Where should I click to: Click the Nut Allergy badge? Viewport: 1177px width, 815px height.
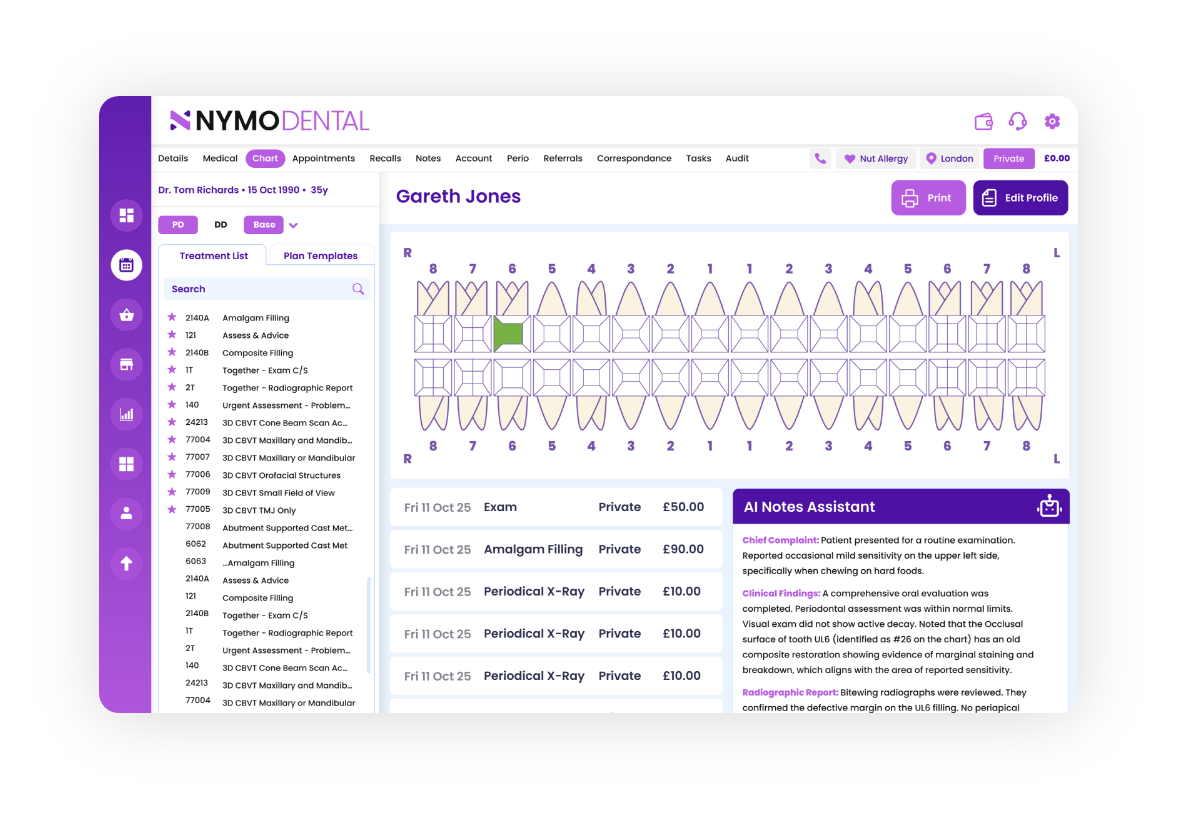click(x=877, y=158)
